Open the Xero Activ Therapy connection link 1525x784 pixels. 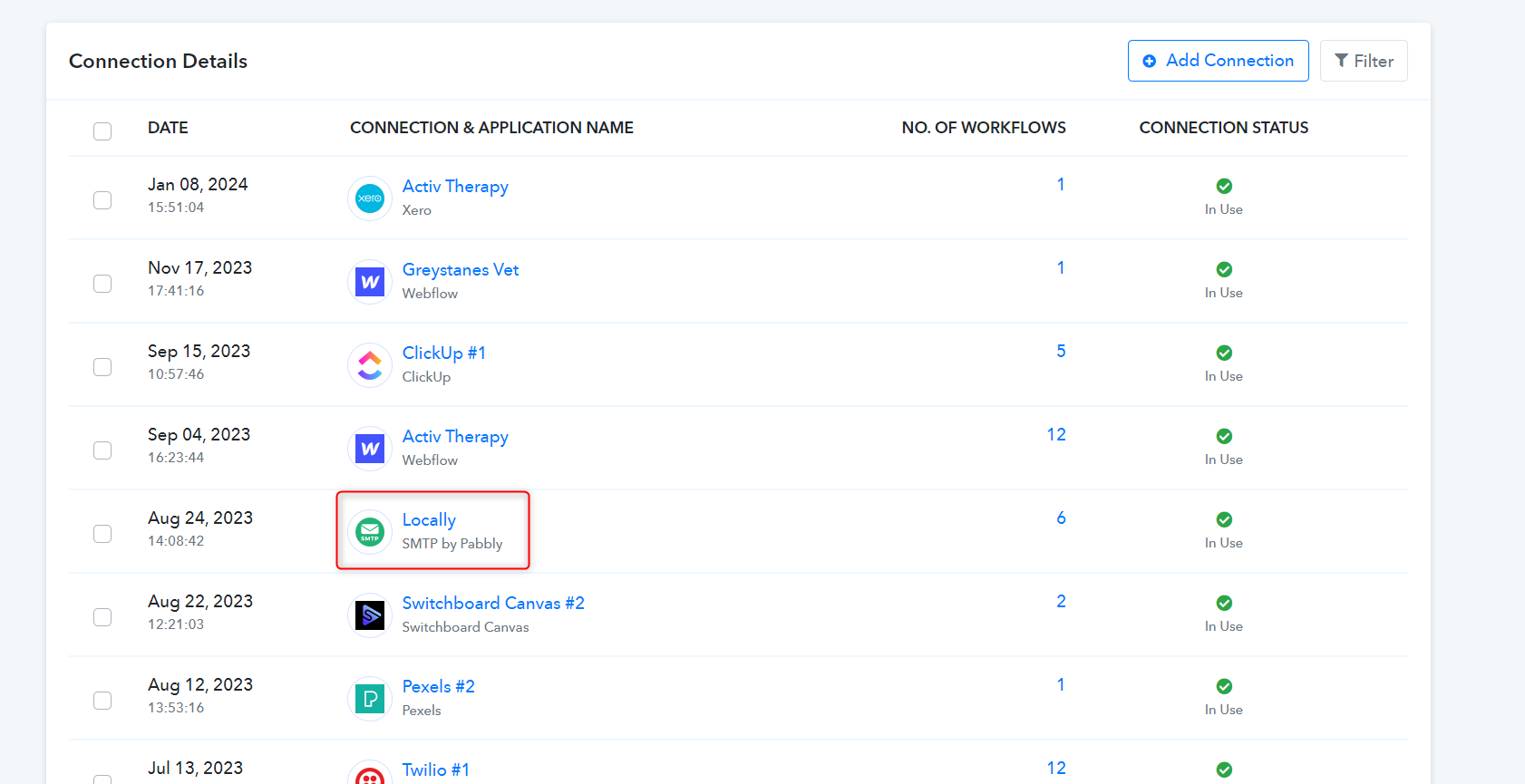pyautogui.click(x=455, y=186)
